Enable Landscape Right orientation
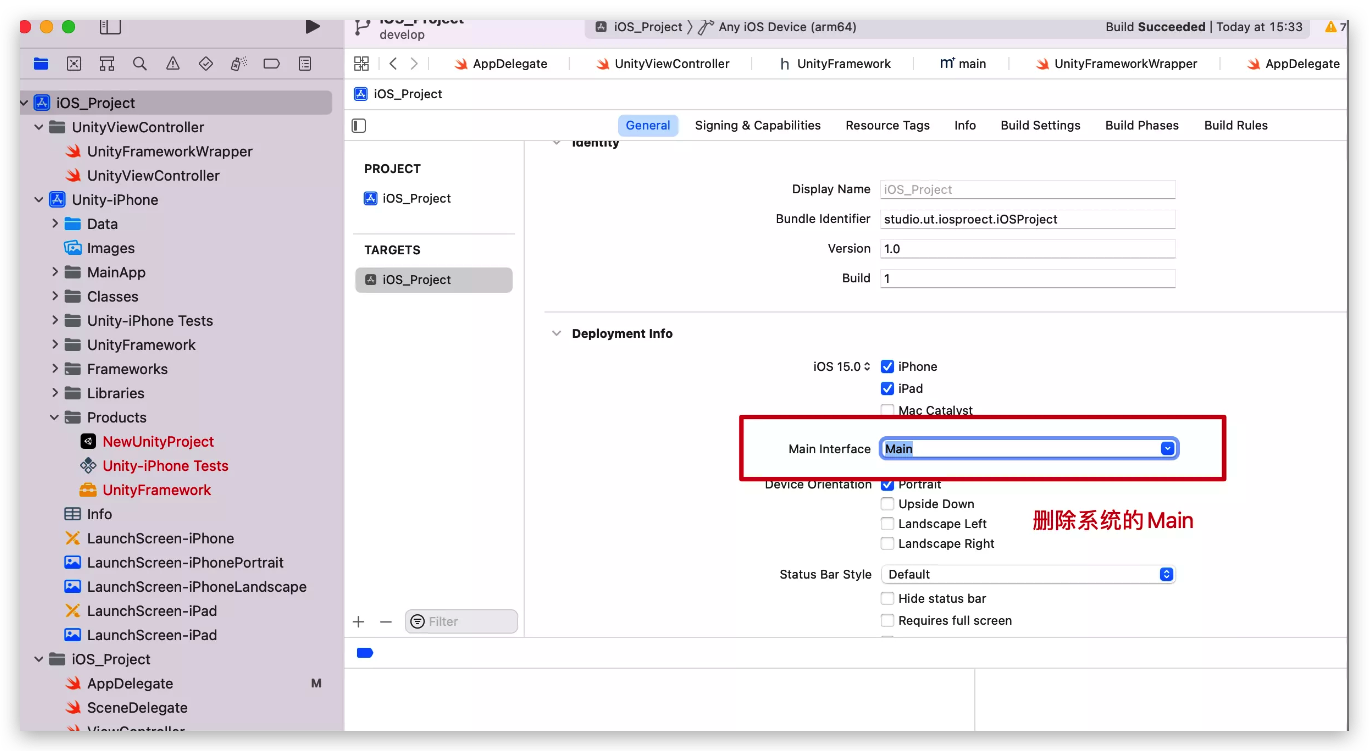Image resolution: width=1369 pixels, height=751 pixels. tap(887, 544)
